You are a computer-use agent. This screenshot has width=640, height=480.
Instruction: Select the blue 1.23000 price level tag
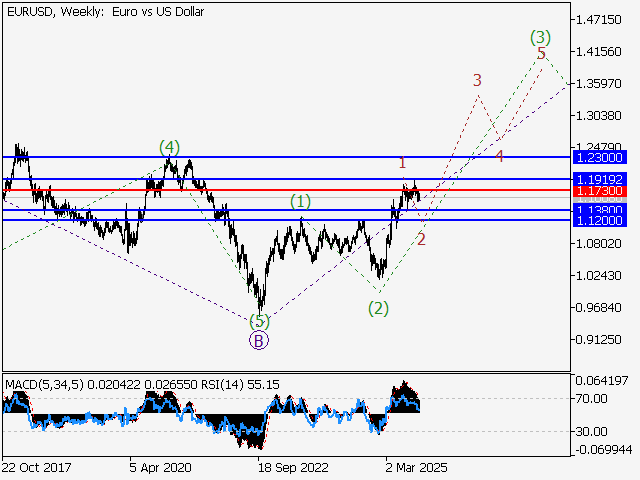600,158
